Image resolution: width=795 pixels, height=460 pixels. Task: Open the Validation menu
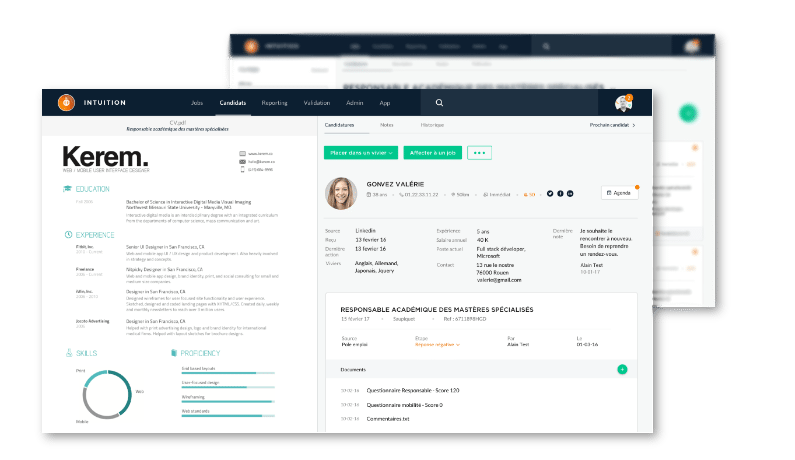point(317,103)
